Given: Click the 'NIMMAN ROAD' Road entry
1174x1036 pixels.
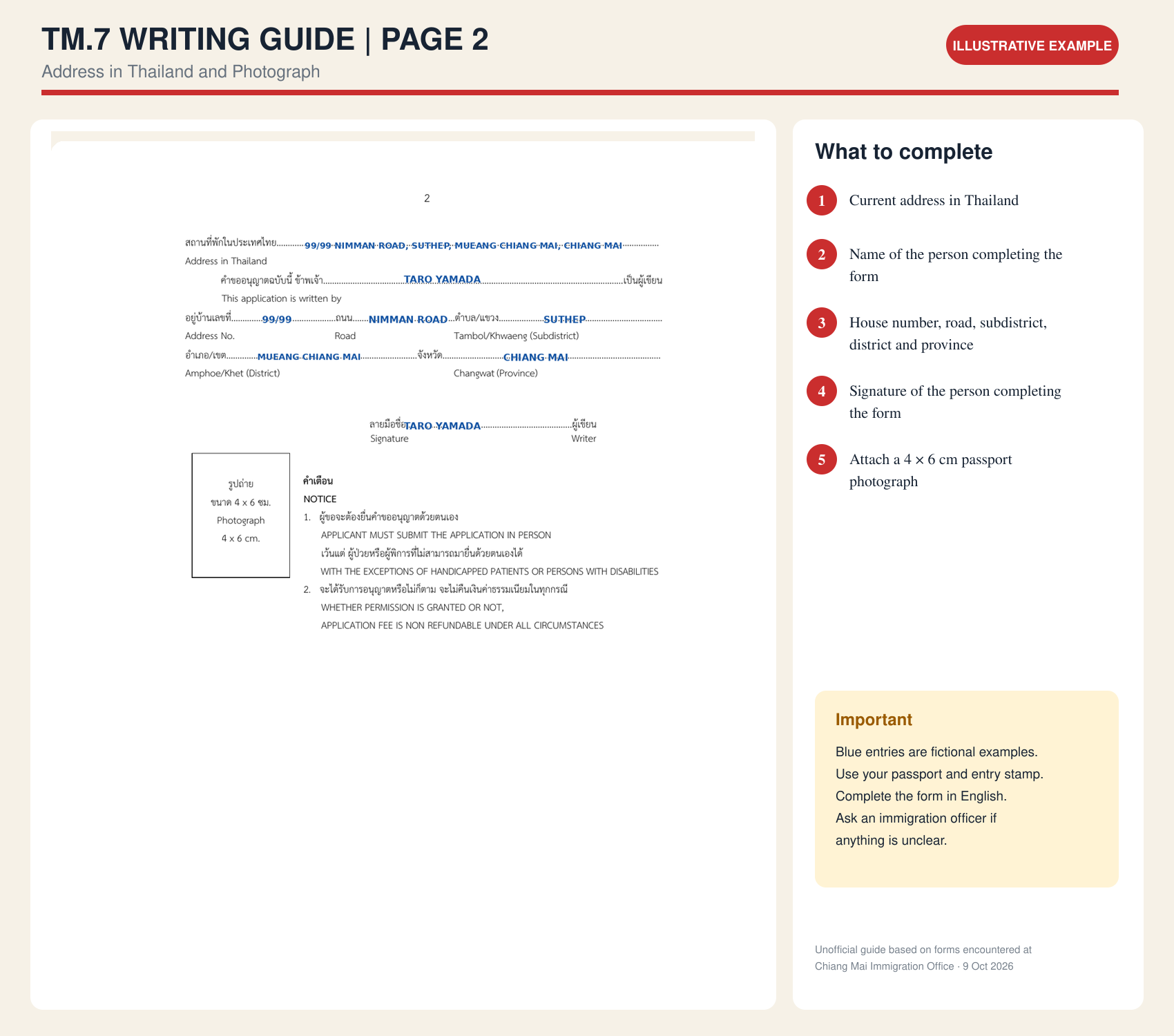Looking at the screenshot, I should pos(408,320).
